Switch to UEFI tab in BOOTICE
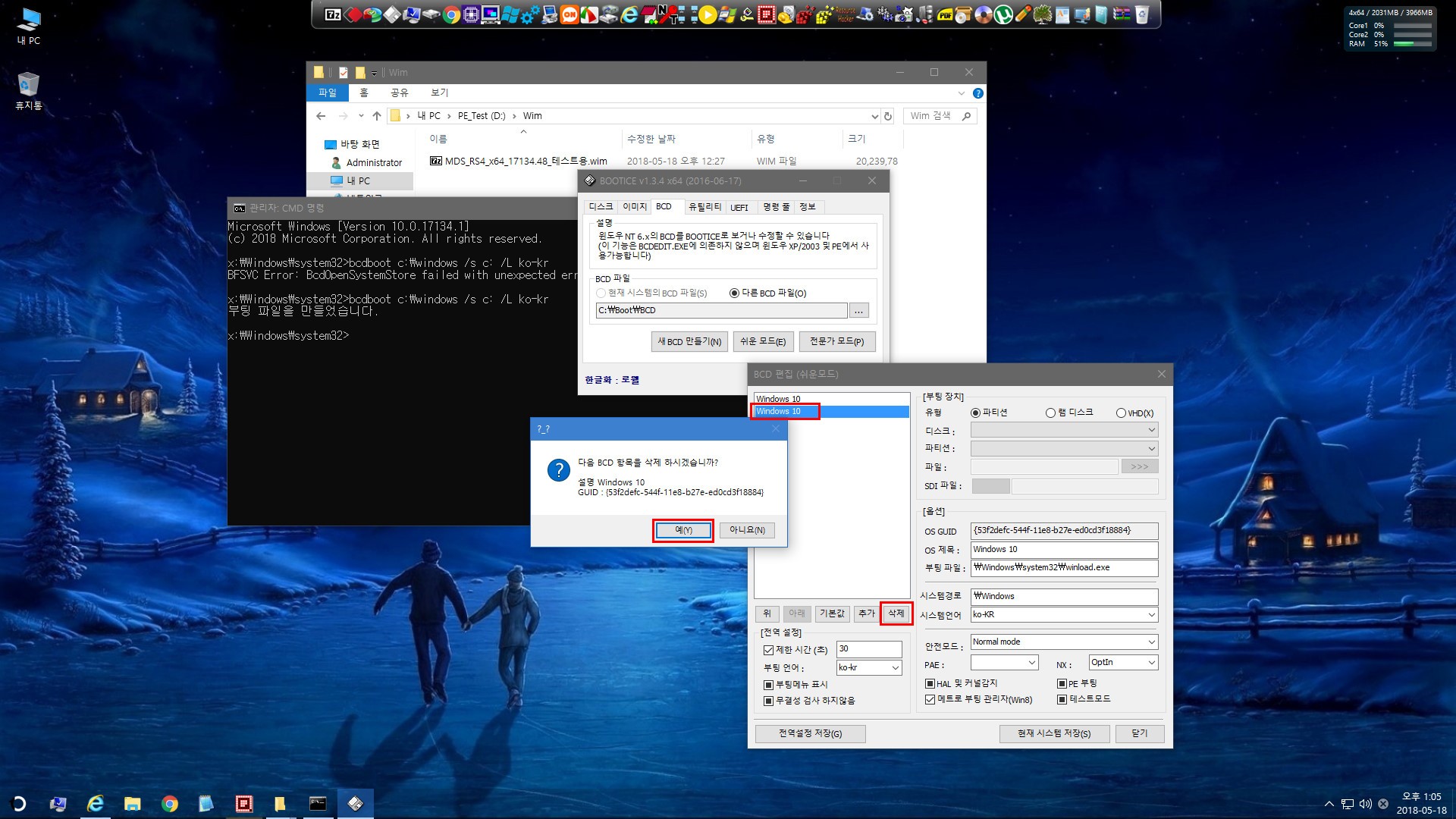 [739, 207]
